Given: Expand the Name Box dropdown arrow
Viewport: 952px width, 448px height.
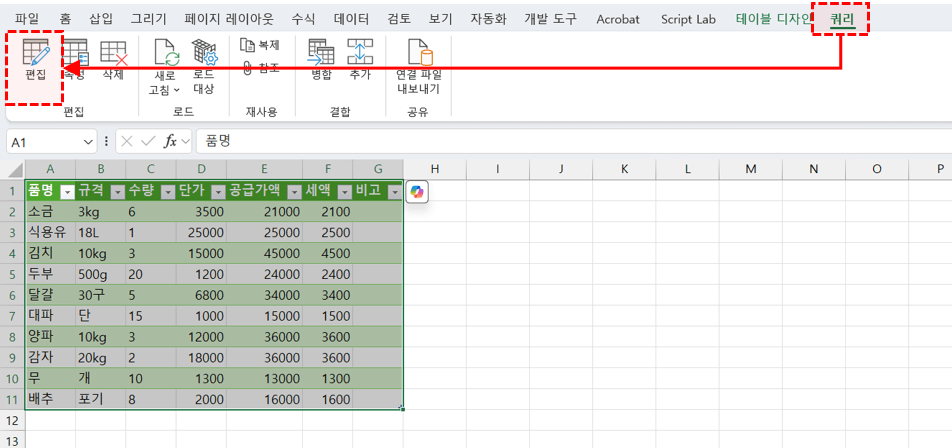Looking at the screenshot, I should coord(88,142).
